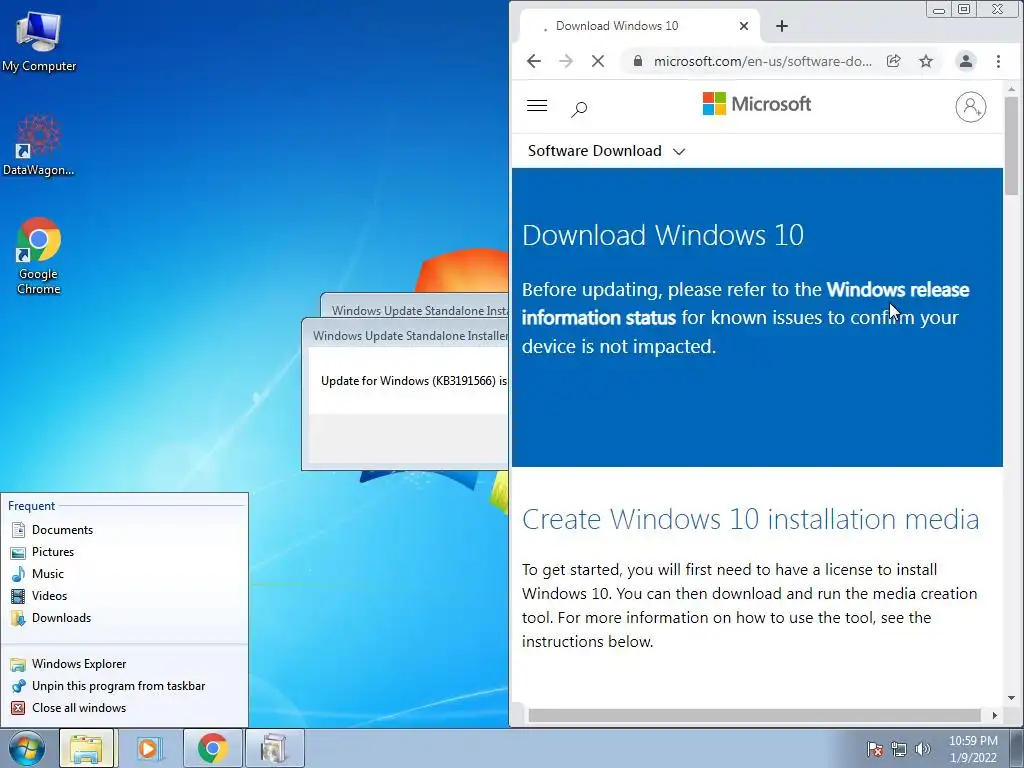
Task: Select Unpin this program from taskbar
Action: pyautogui.click(x=124, y=686)
